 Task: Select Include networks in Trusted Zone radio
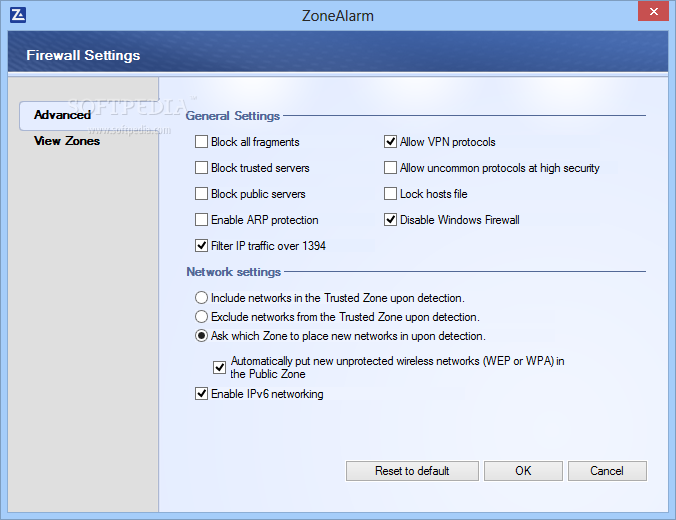click(x=202, y=298)
